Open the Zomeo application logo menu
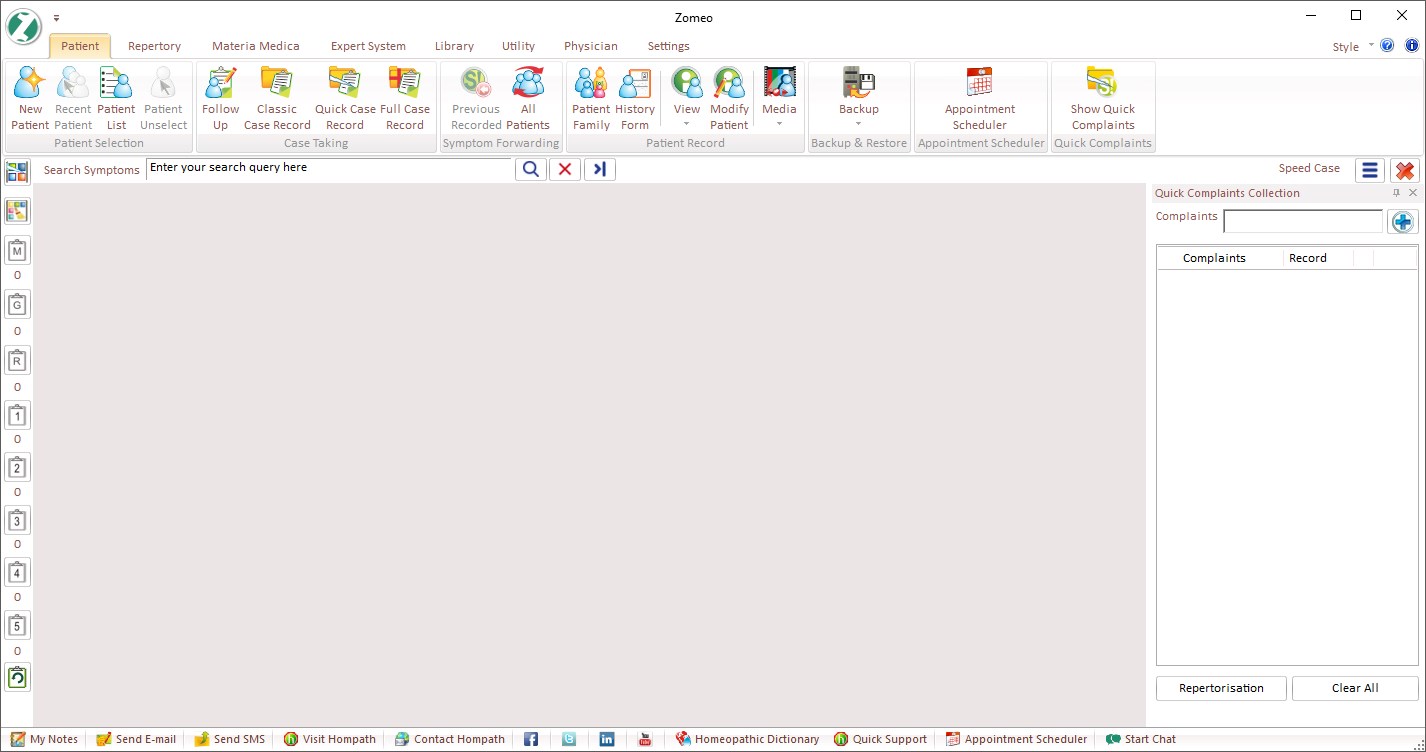 (x=24, y=27)
